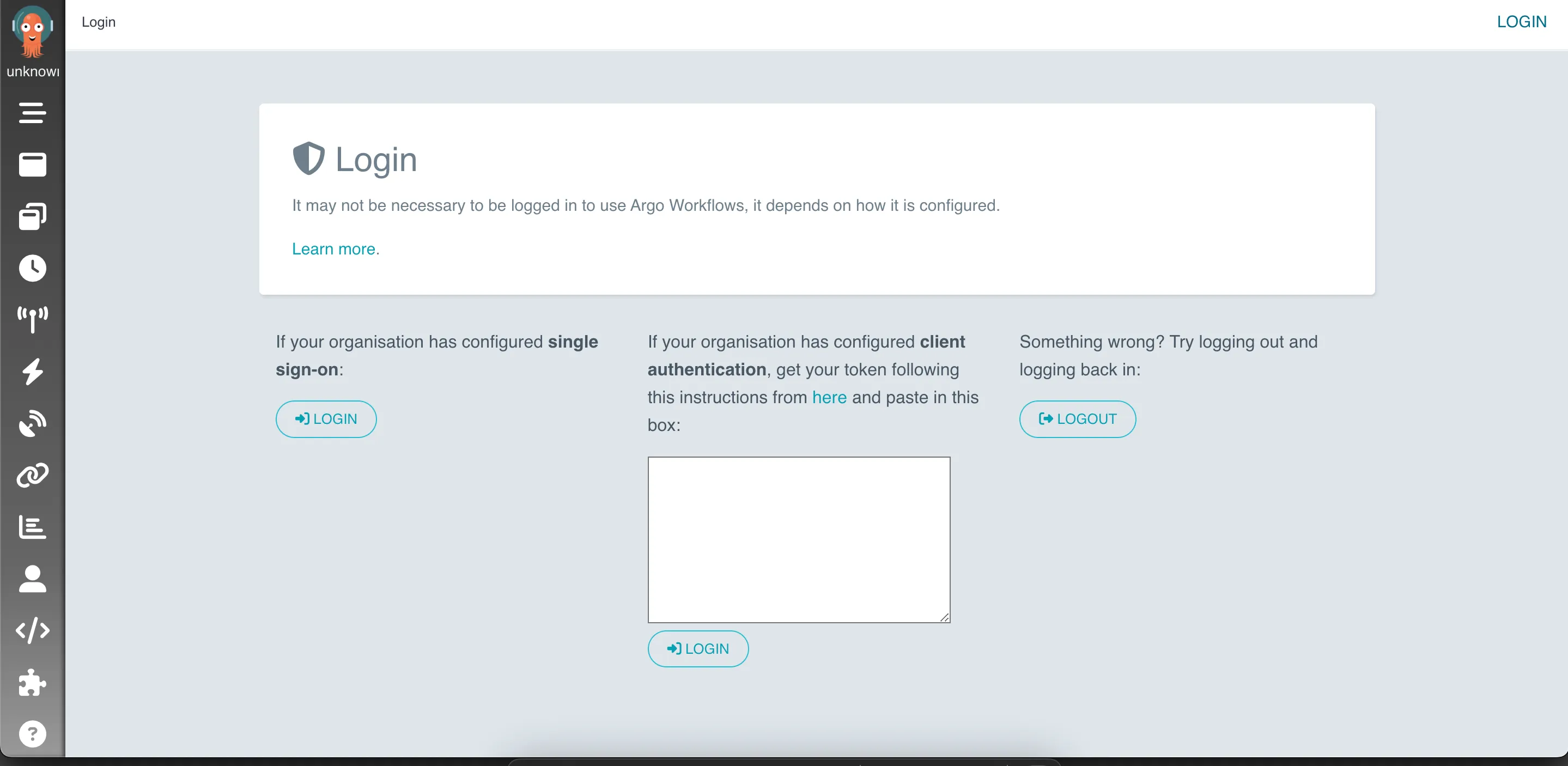Open Workflow Event Bindings link icon

(32, 475)
